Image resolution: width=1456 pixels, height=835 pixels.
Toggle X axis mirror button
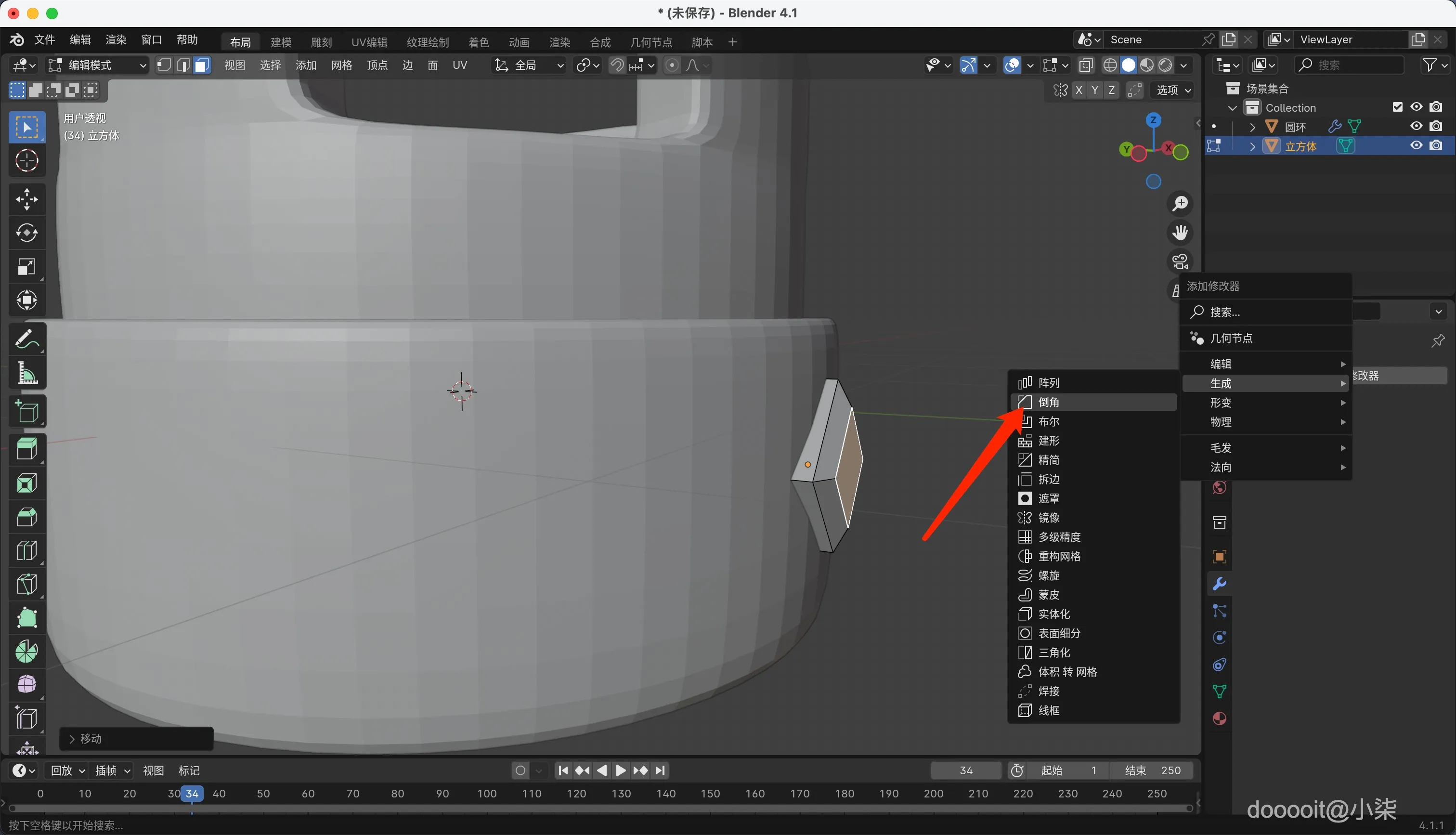click(1079, 90)
